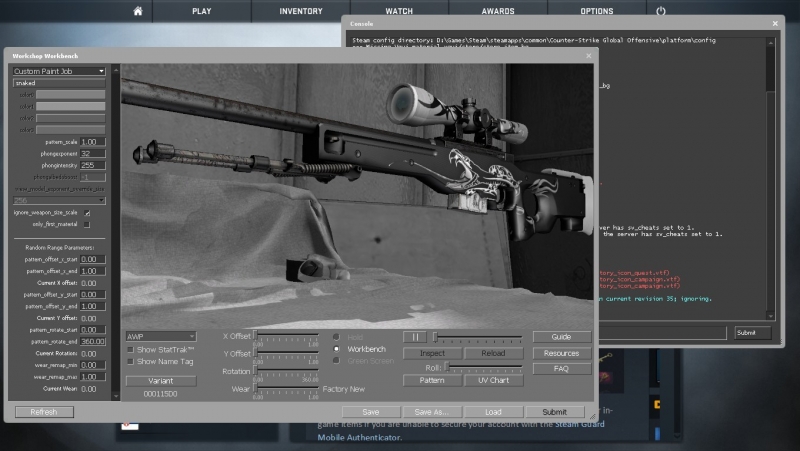Click the pattern_scale value field

tap(93, 142)
